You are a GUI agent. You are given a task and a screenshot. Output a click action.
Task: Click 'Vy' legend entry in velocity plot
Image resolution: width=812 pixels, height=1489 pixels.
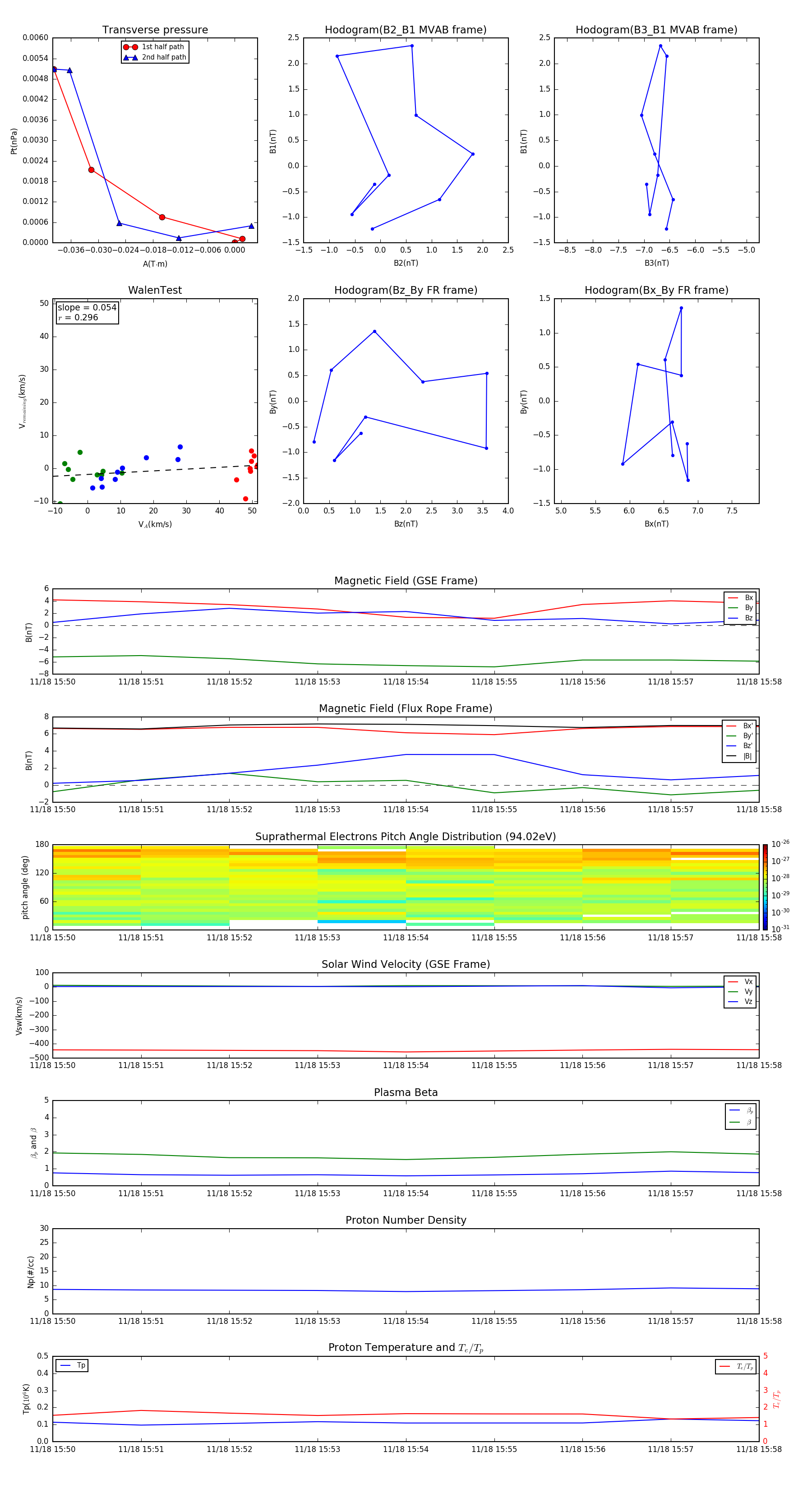(740, 991)
